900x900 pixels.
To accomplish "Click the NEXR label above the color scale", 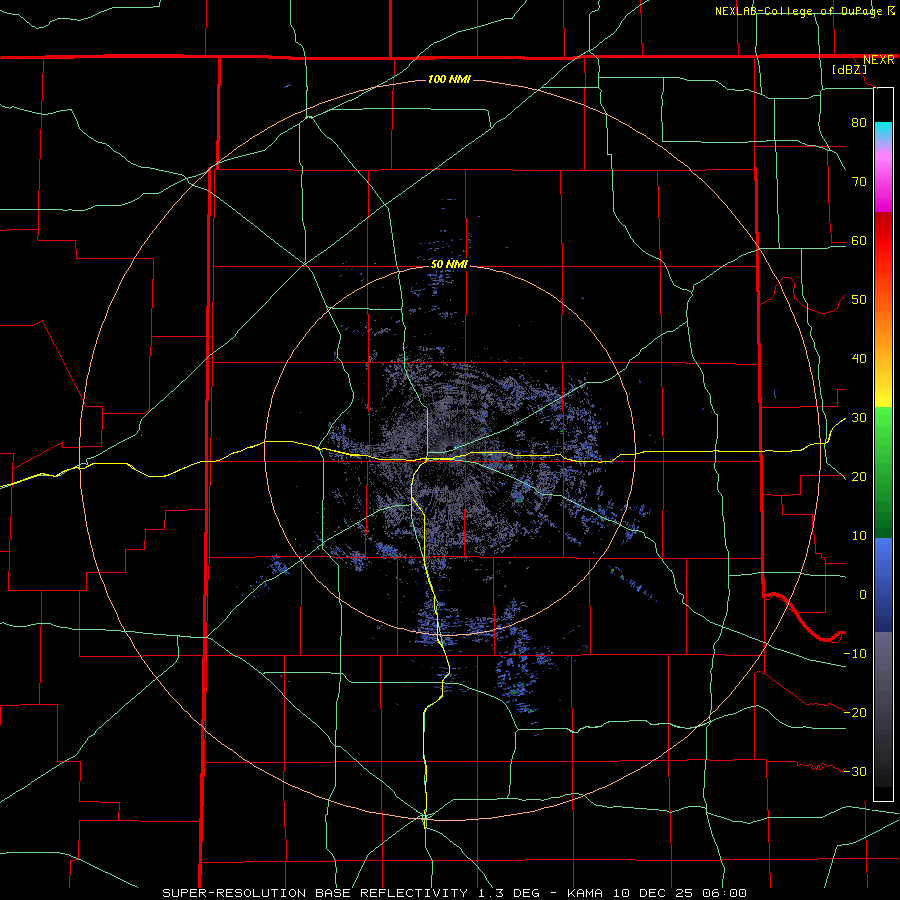I will [878, 60].
